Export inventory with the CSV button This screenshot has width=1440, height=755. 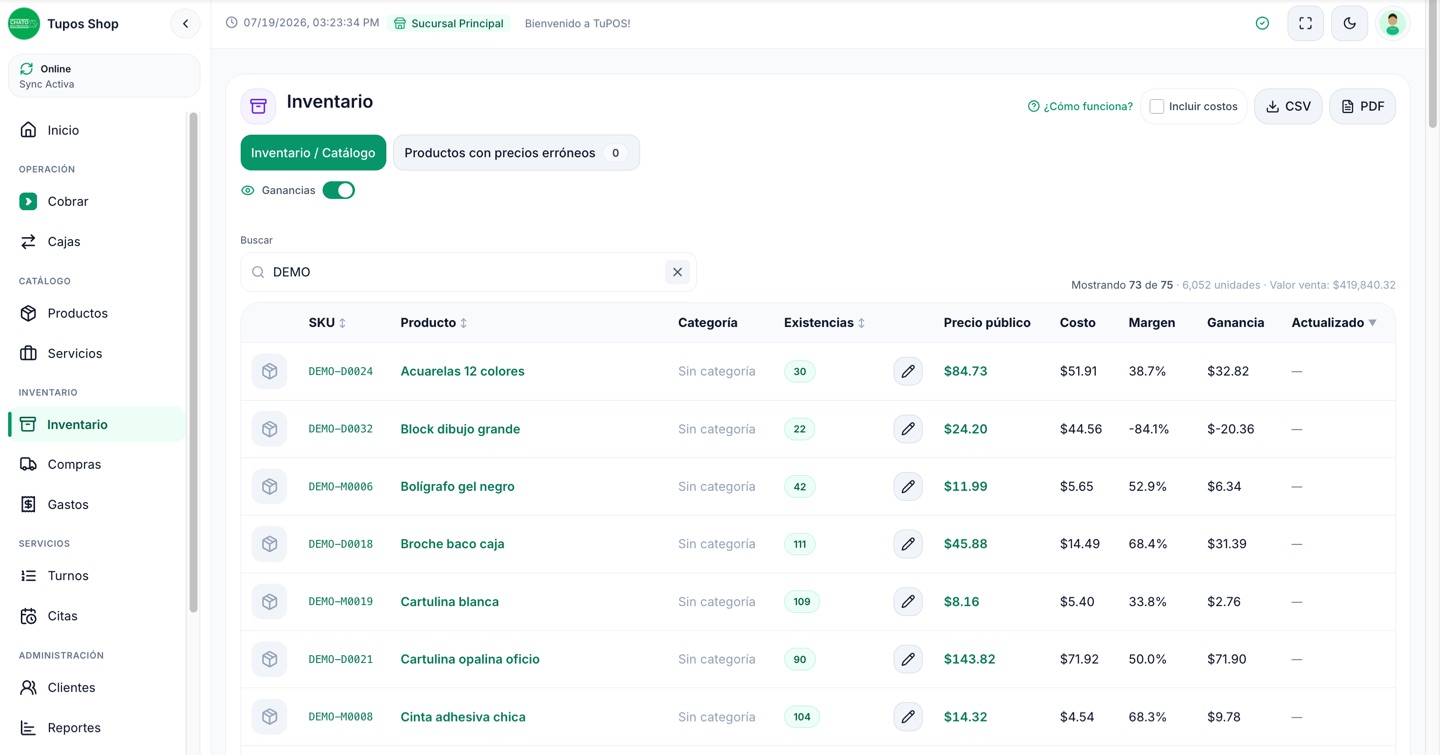1288,106
